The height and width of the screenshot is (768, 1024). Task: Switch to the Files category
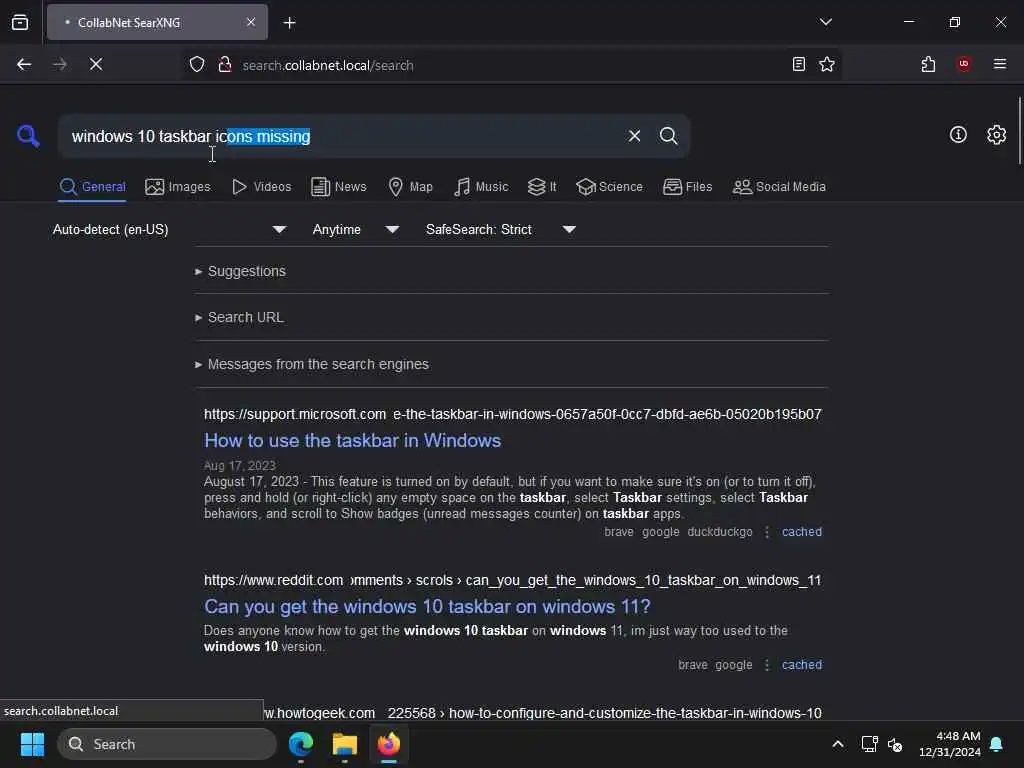tap(687, 187)
